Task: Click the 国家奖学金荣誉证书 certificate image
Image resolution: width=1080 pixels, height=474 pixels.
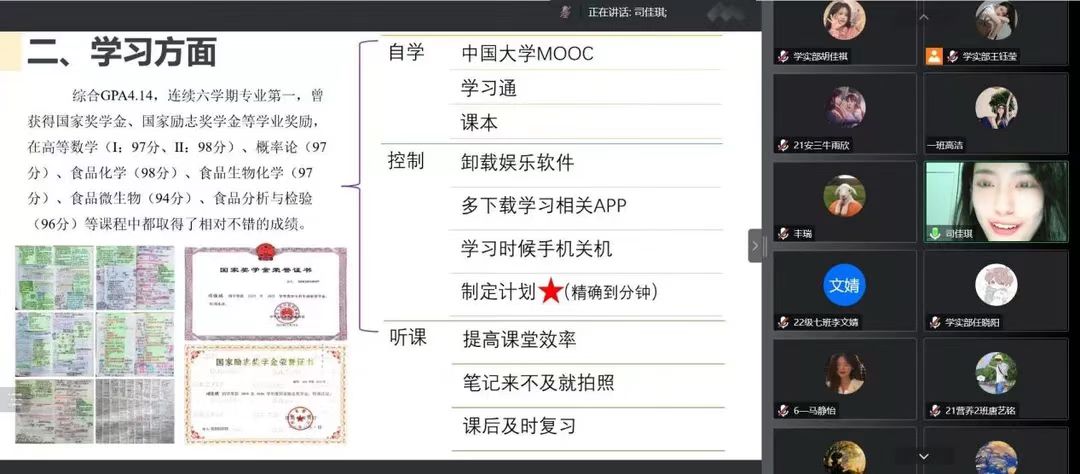Action: tap(265, 290)
